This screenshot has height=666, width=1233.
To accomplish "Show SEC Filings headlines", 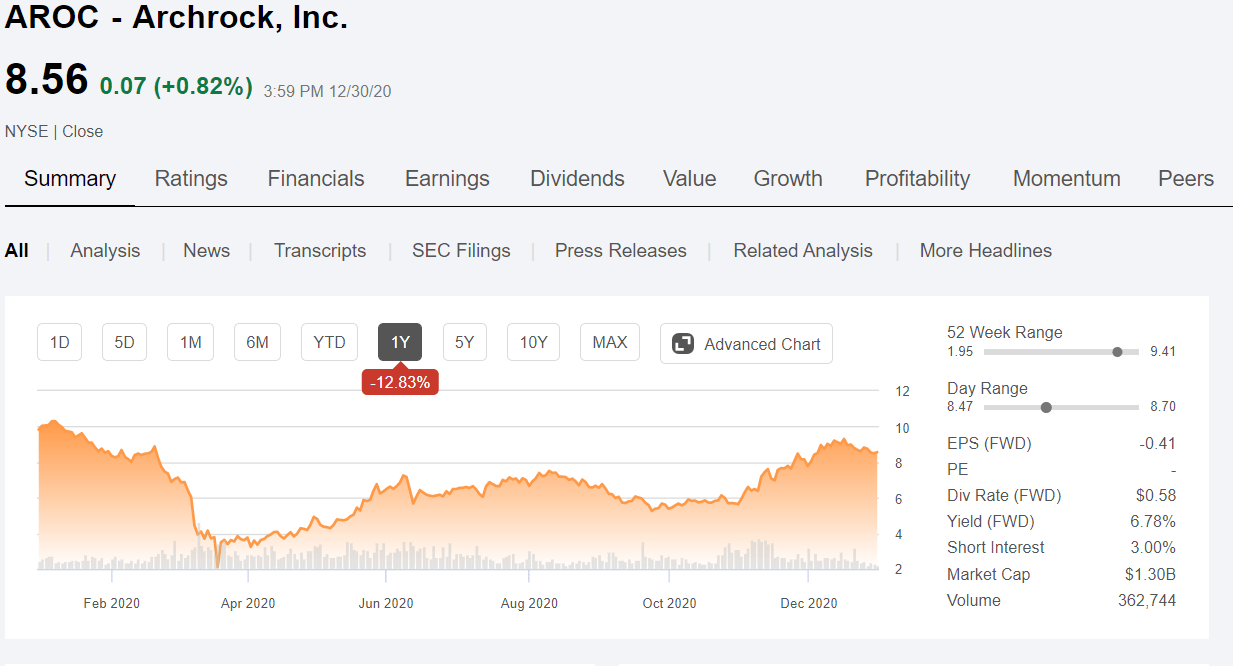I will pos(461,251).
